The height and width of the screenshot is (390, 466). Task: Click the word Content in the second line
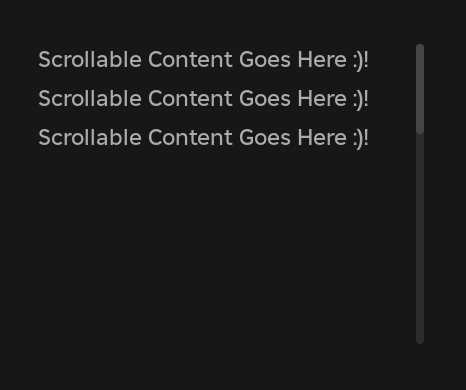190,99
